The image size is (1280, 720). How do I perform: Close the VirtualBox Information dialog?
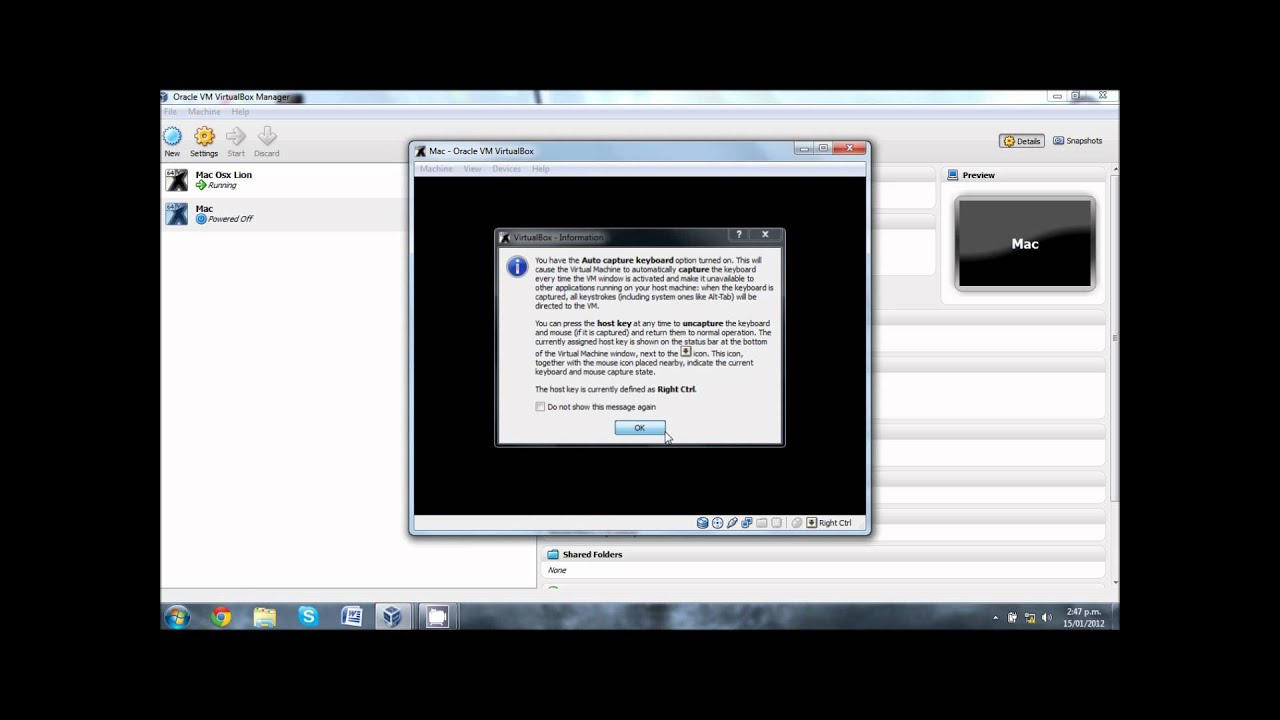click(x=765, y=235)
